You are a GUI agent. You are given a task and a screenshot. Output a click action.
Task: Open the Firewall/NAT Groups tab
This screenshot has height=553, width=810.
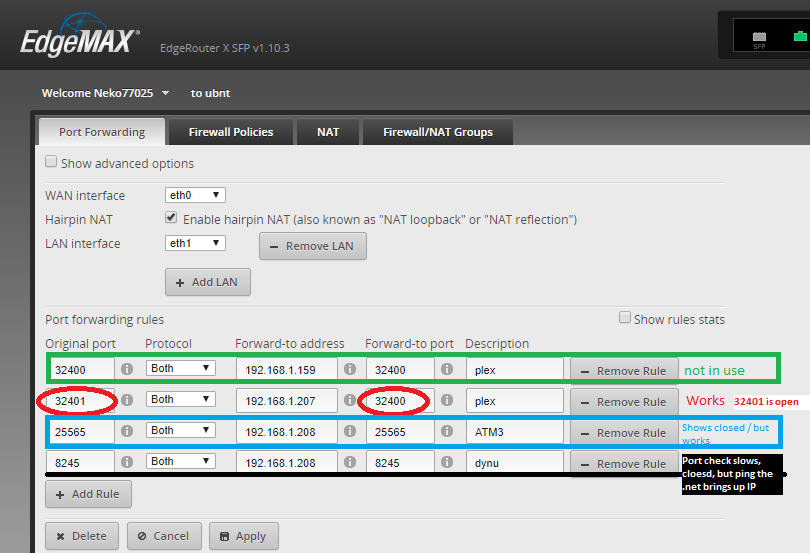439,131
